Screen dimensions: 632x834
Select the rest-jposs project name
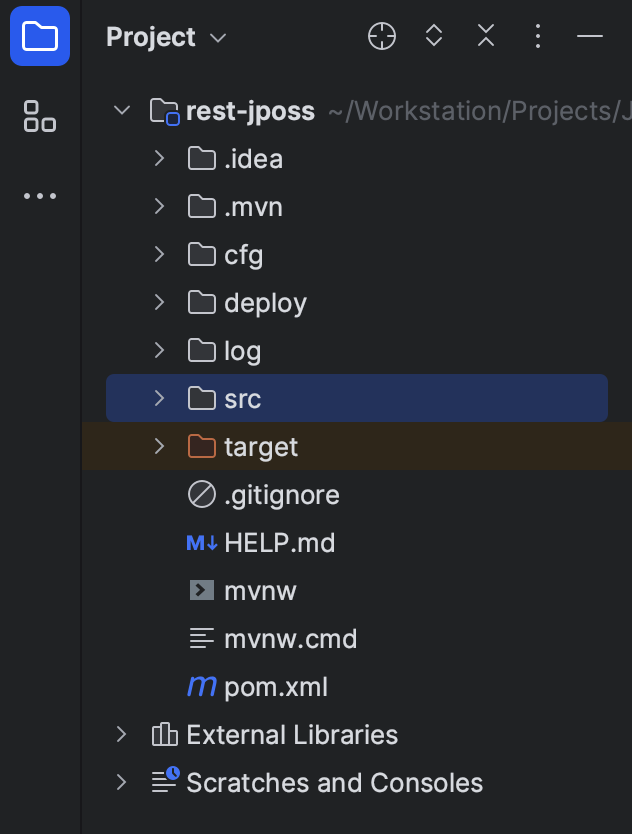pos(250,112)
